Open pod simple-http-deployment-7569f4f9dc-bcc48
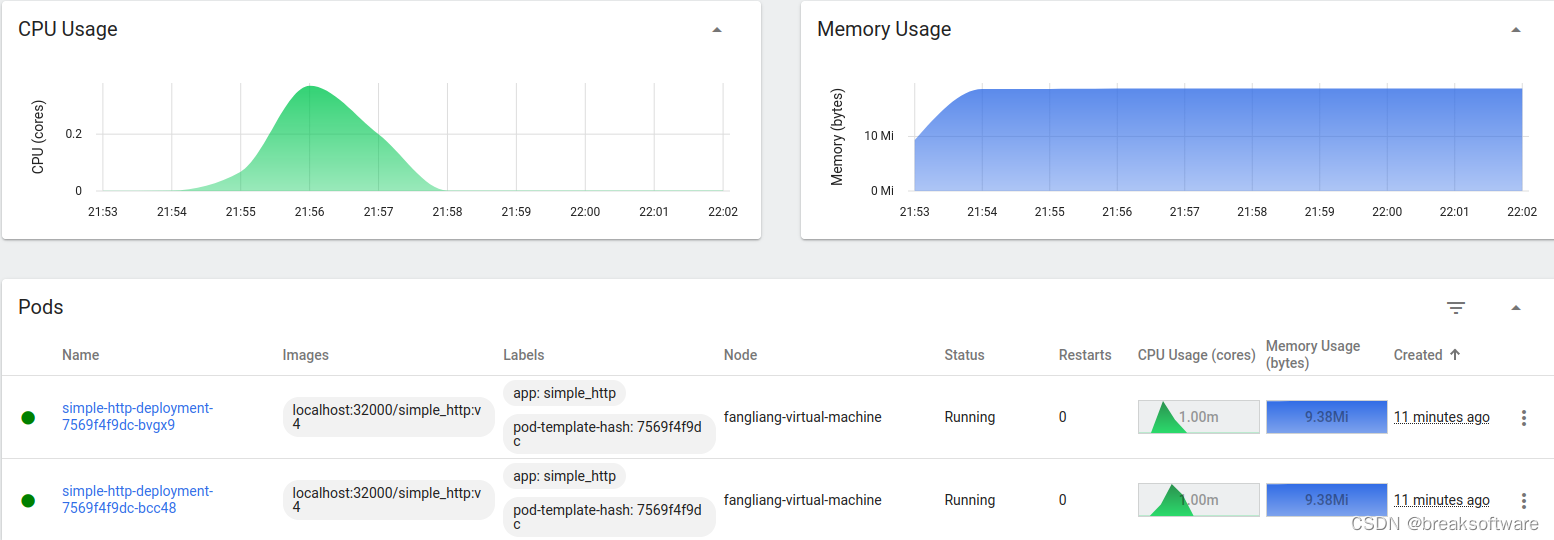Viewport: 1554px width, 540px height. [138, 499]
